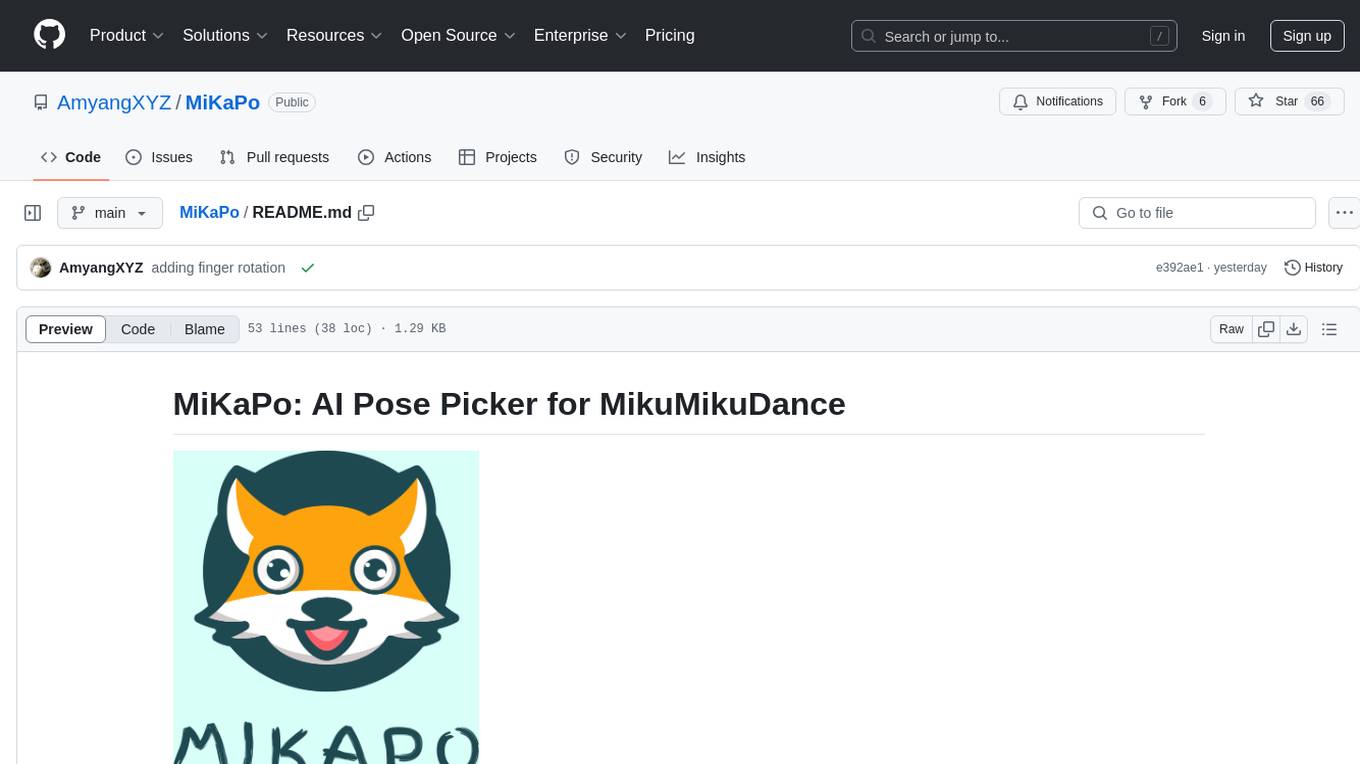Expand the Resources menu

tap(335, 35)
